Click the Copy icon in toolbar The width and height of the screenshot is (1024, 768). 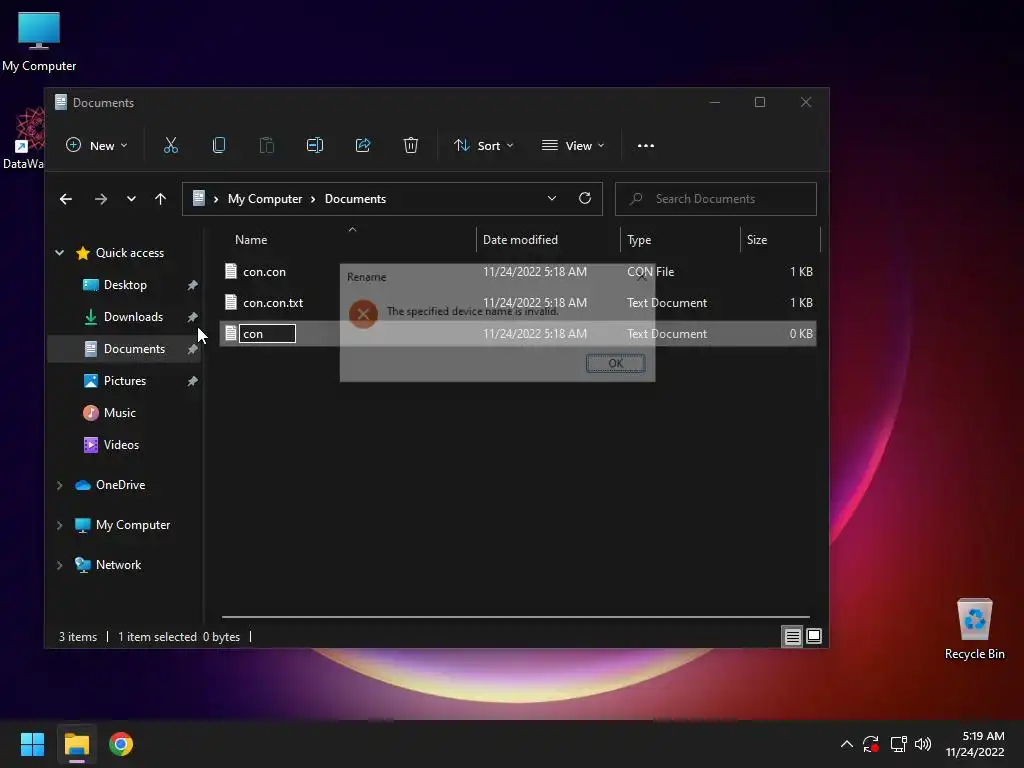click(219, 145)
